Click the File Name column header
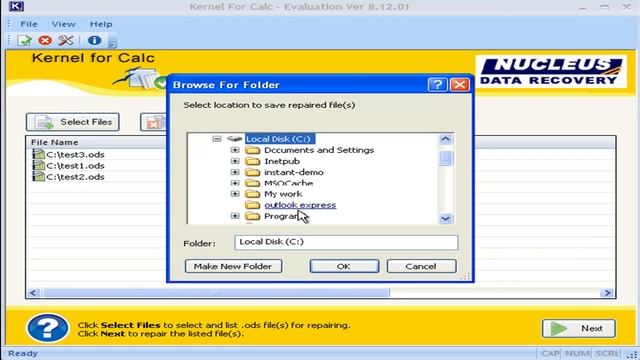The width and height of the screenshot is (640, 360). 54,142
